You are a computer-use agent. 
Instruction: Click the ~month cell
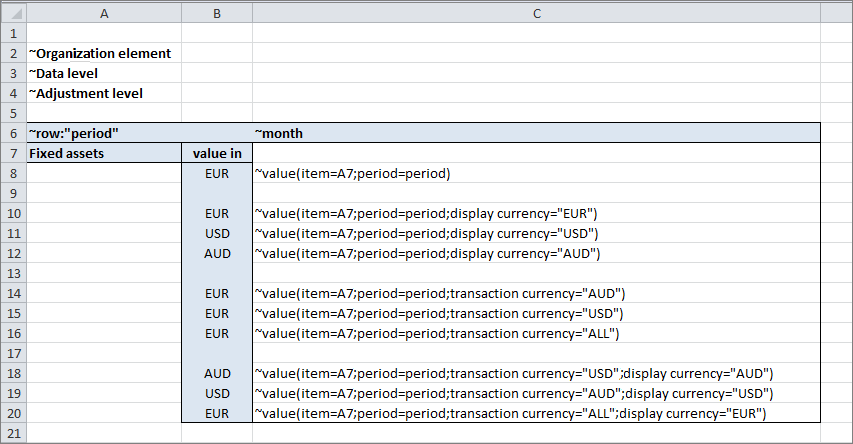pos(280,133)
